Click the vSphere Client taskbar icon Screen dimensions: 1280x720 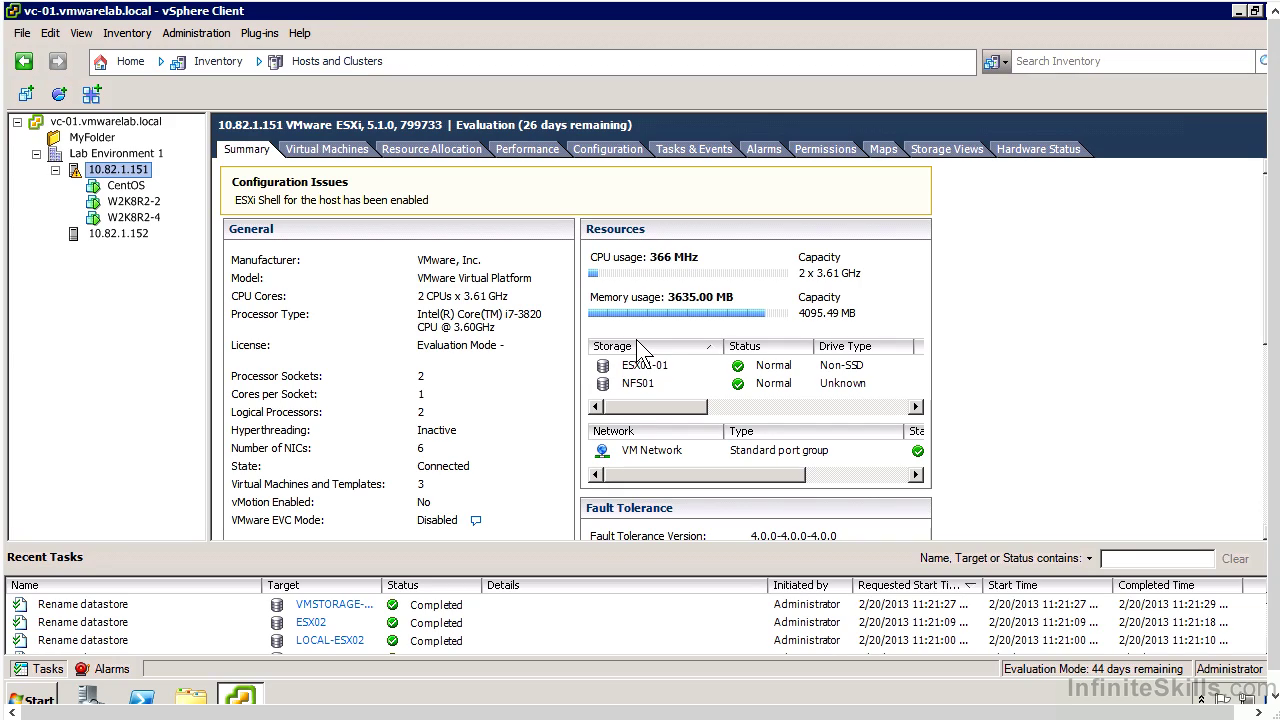[240, 698]
